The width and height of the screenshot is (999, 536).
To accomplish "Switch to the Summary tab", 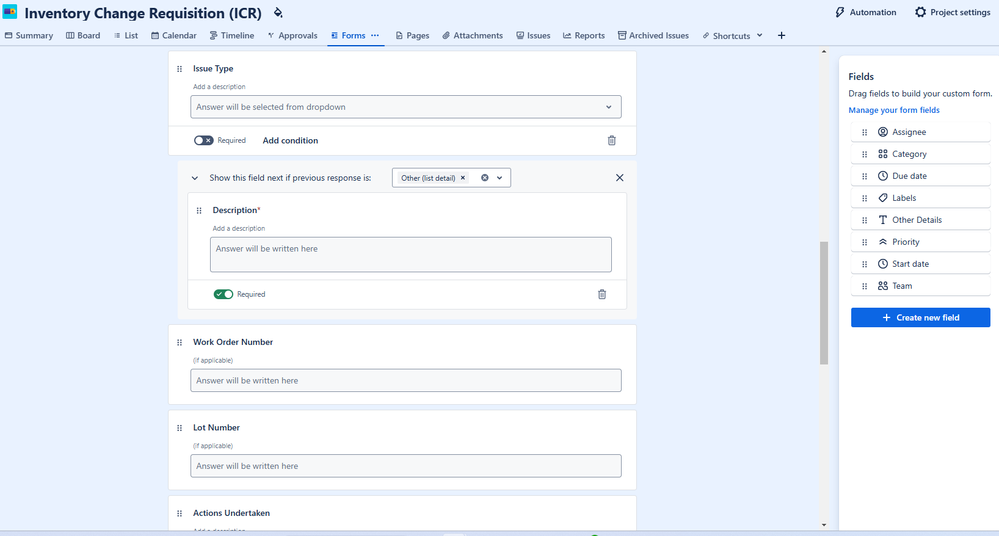I will pos(29,36).
